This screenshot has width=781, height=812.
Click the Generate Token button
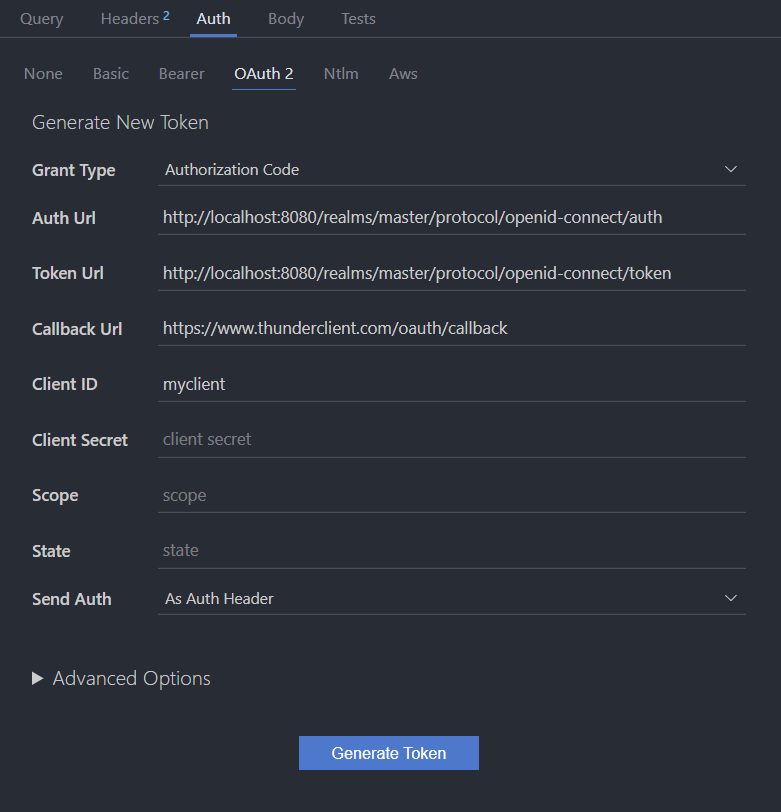[388, 753]
